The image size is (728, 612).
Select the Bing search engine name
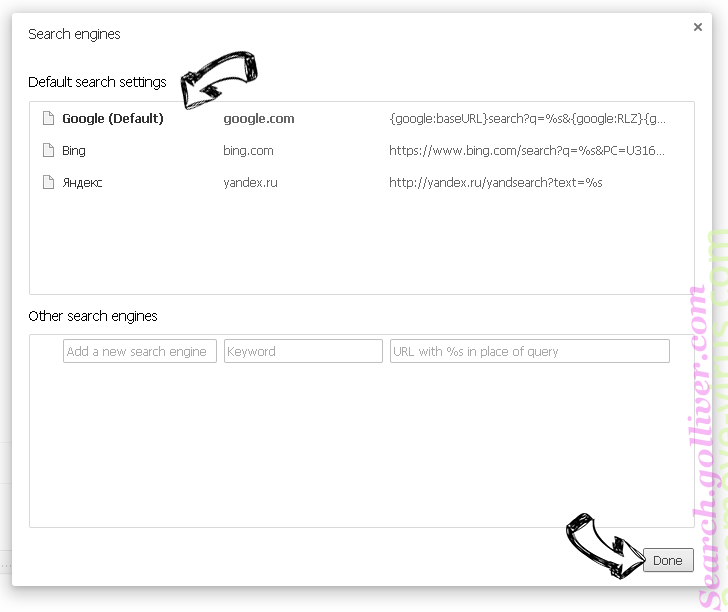pos(74,150)
